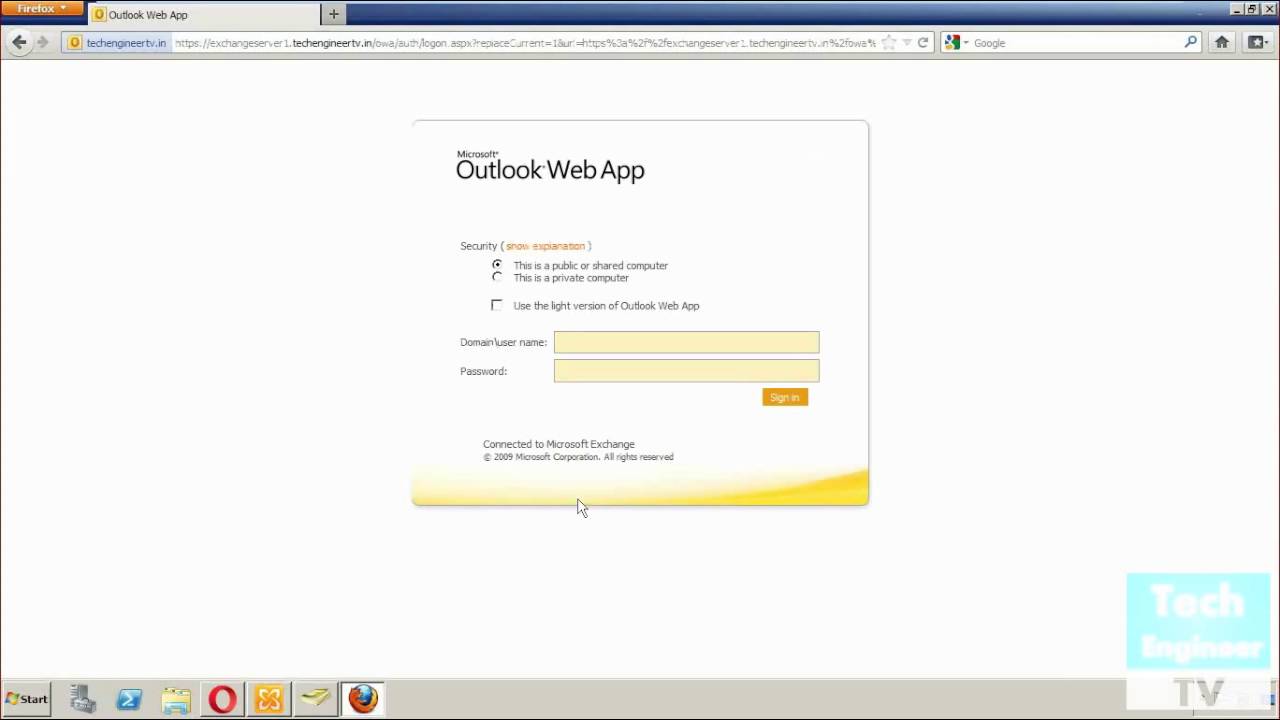1280x720 pixels.
Task: Open Opera browser from taskbar
Action: pyautogui.click(x=222, y=699)
